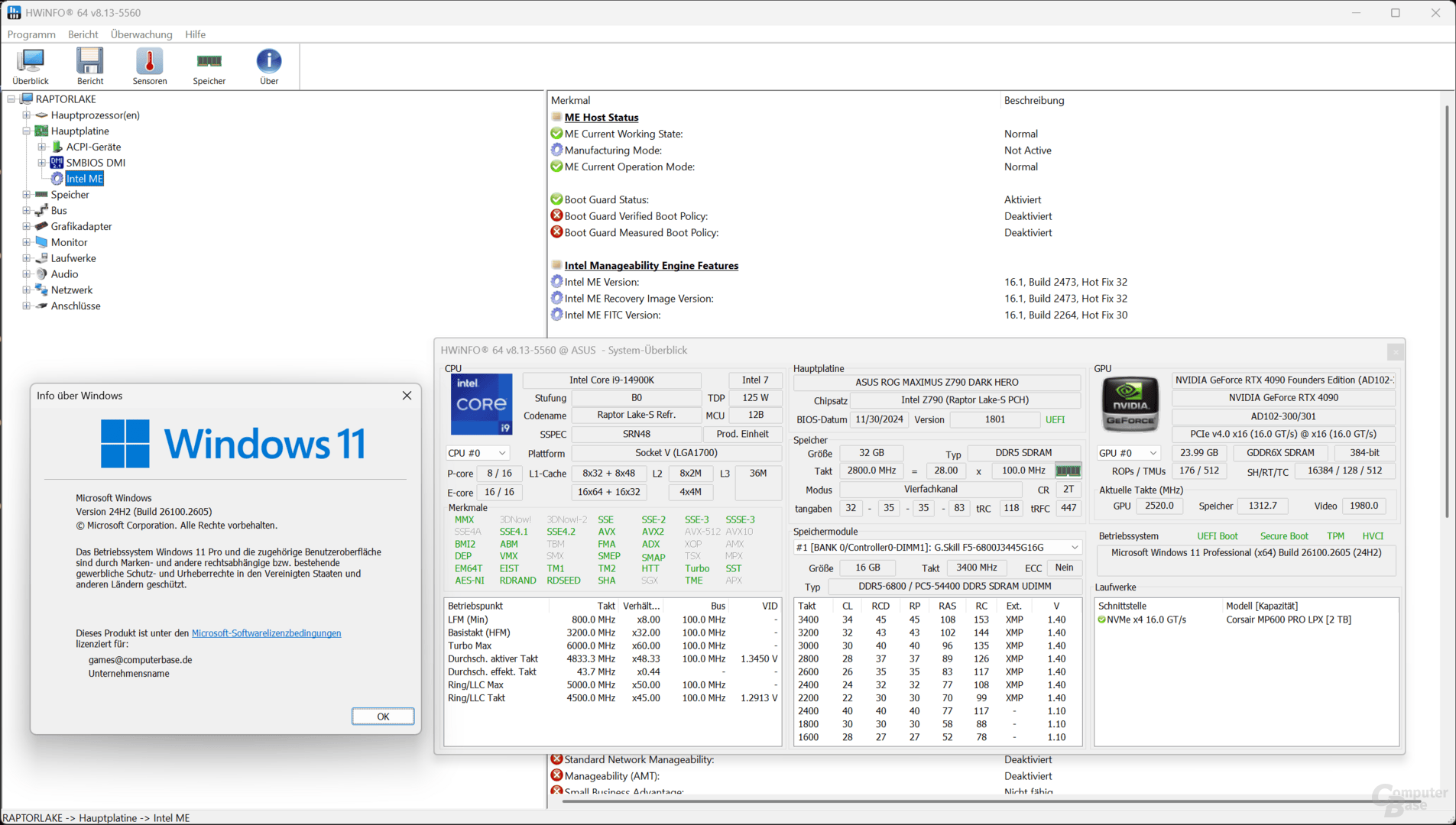Click the ASUS ROG MAXIMUS Z790 DARK HERO field
Viewport: 1456px width, 825px height.
coord(936,382)
